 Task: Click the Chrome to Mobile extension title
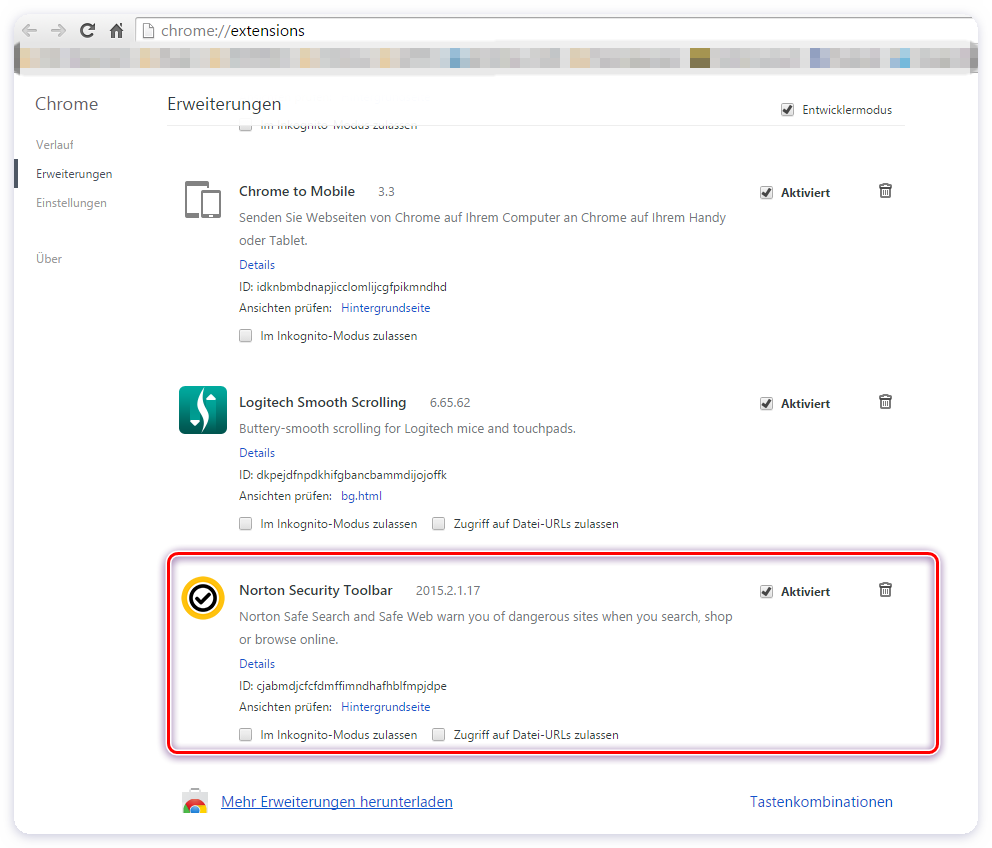click(x=297, y=191)
